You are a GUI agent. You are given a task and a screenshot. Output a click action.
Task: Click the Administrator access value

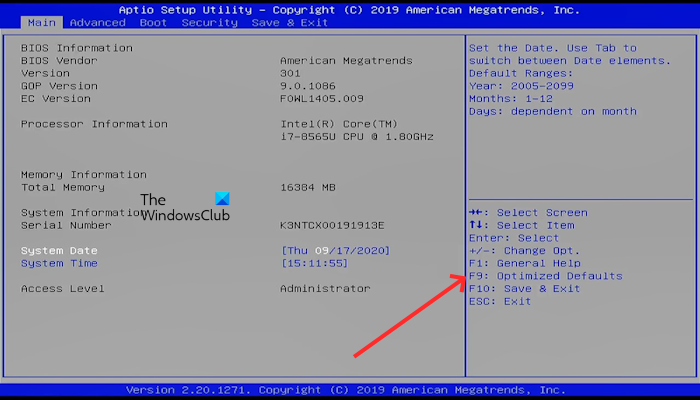325,288
